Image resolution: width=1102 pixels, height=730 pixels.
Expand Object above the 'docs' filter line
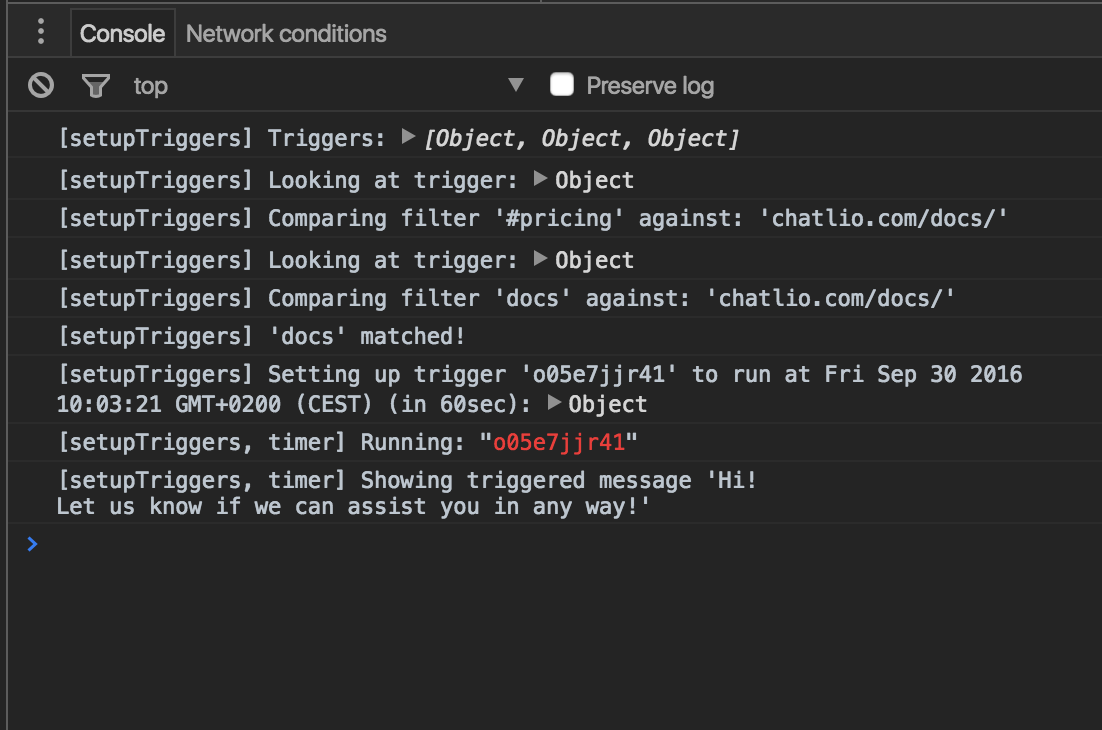click(540, 259)
